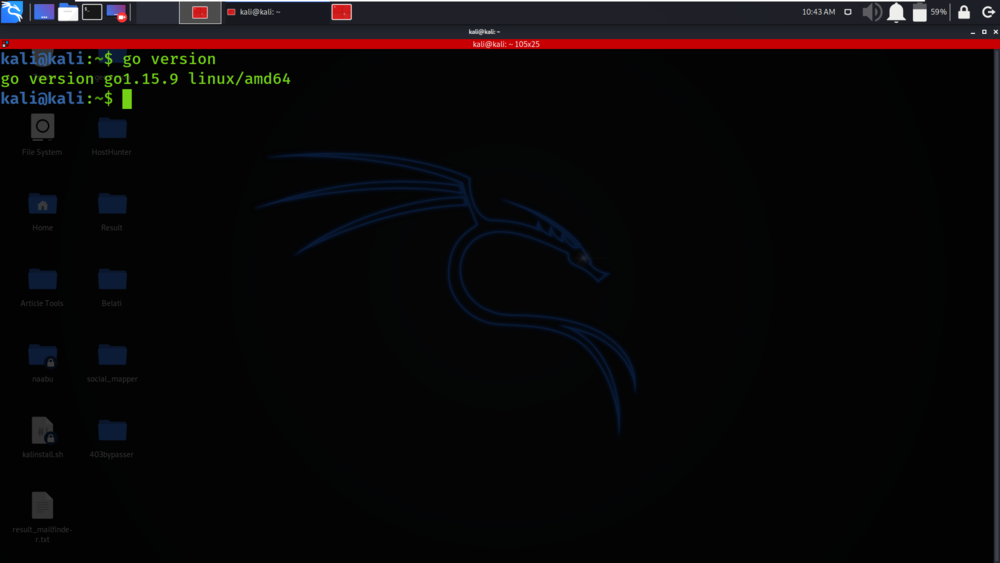The width and height of the screenshot is (1000, 563).
Task: Open the Belati desktop folder
Action: [112, 286]
